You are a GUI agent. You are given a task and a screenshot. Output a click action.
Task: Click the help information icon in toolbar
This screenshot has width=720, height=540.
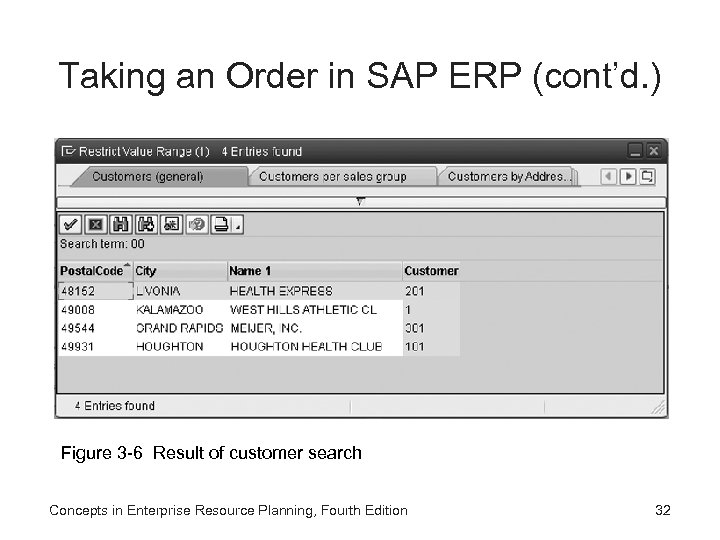tap(197, 224)
